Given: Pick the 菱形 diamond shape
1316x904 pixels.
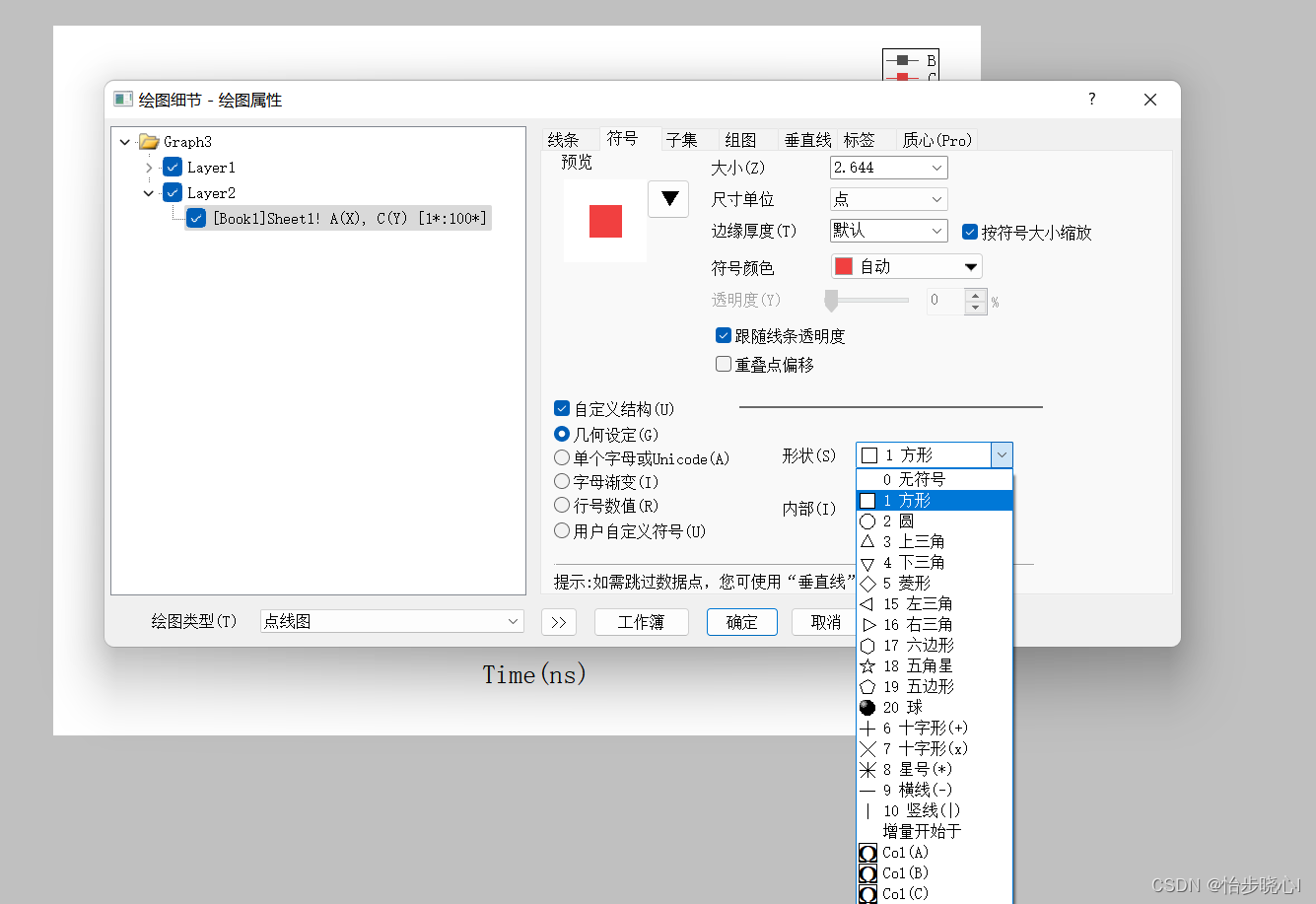Looking at the screenshot, I should coord(935,583).
